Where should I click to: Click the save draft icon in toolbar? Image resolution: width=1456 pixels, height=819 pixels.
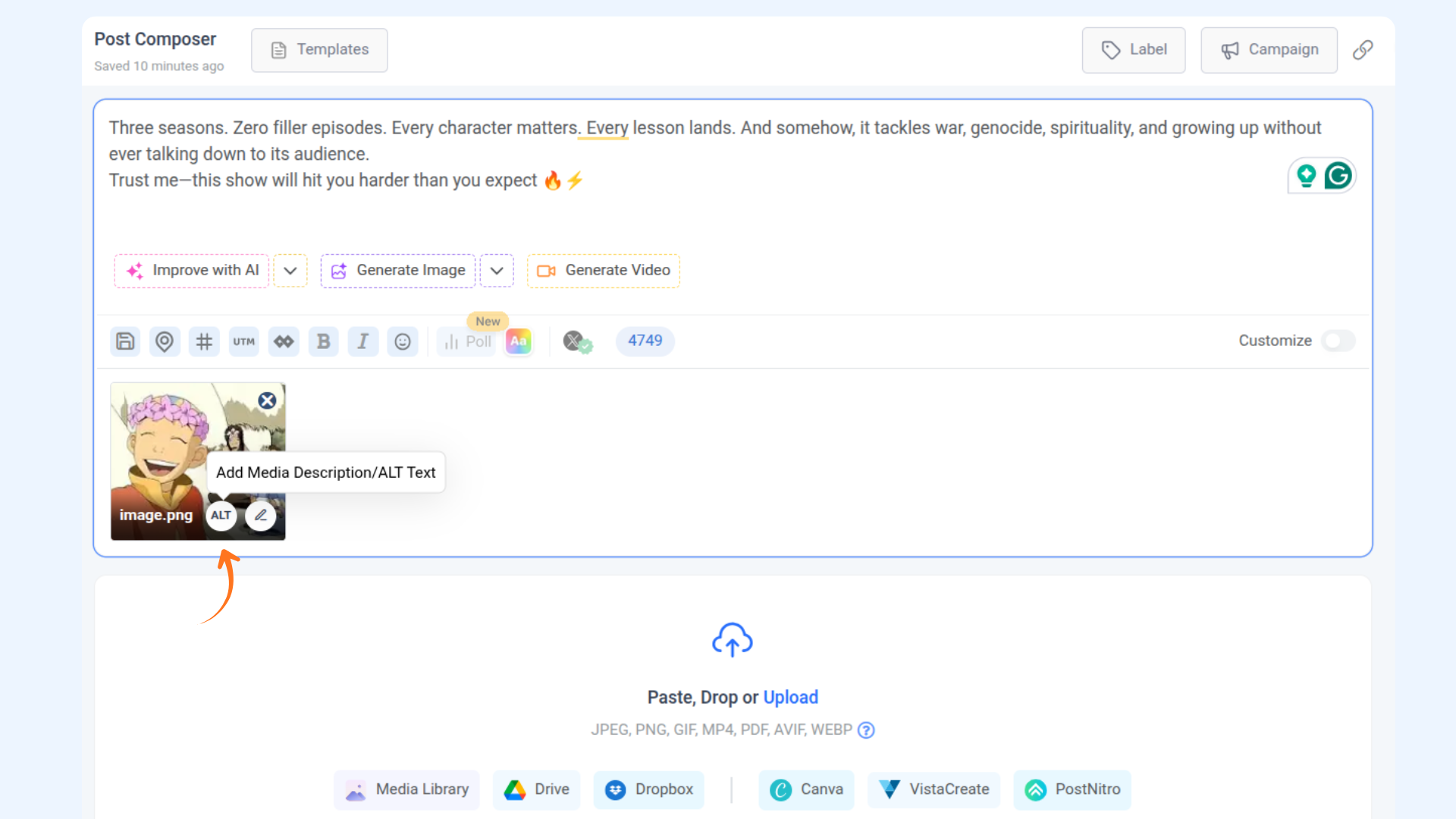[x=125, y=341]
